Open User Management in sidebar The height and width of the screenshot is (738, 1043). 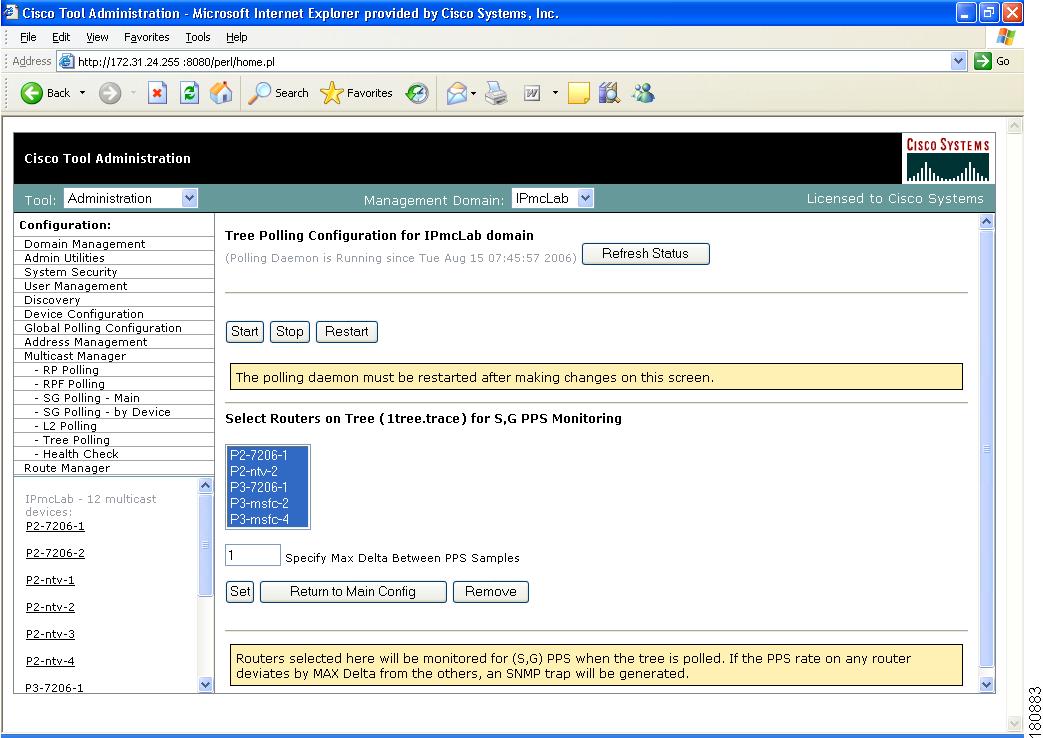click(x=76, y=285)
